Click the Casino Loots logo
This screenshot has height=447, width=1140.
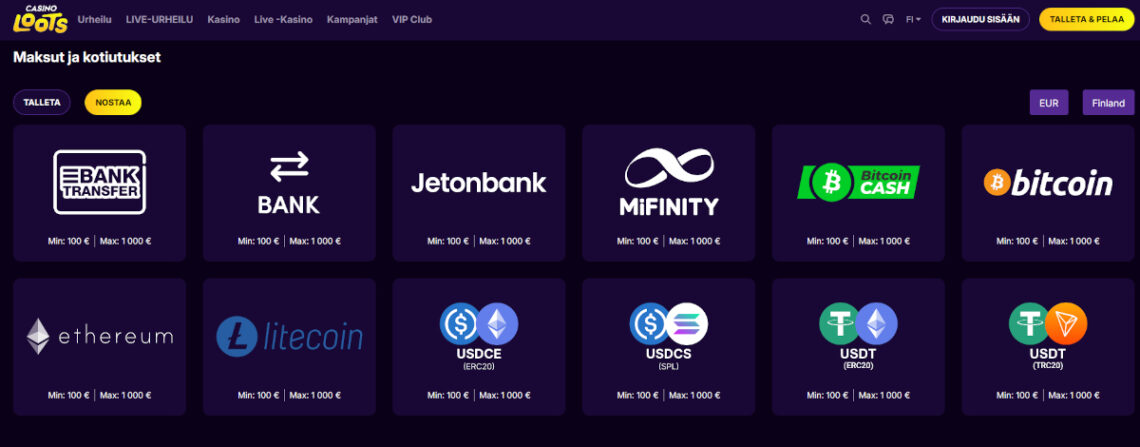point(40,19)
